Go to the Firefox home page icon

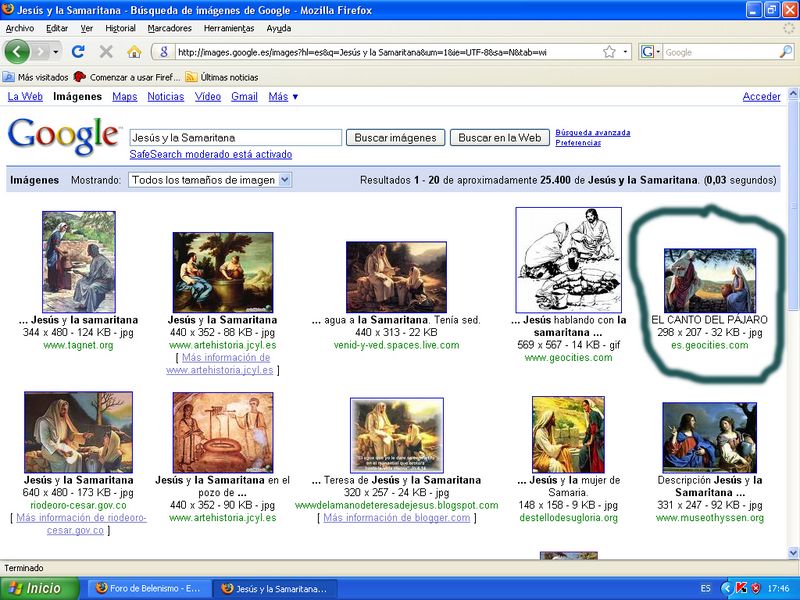tap(134, 51)
